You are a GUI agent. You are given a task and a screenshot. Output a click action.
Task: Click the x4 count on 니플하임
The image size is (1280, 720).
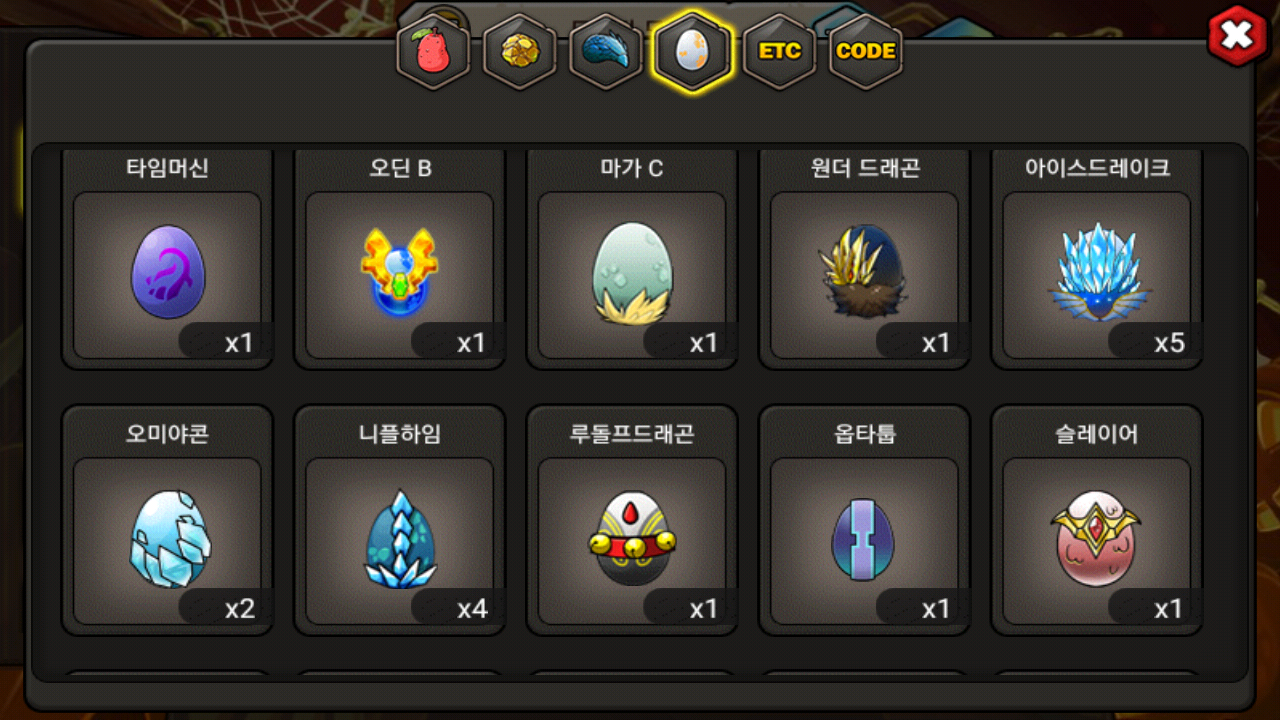[x=472, y=609]
